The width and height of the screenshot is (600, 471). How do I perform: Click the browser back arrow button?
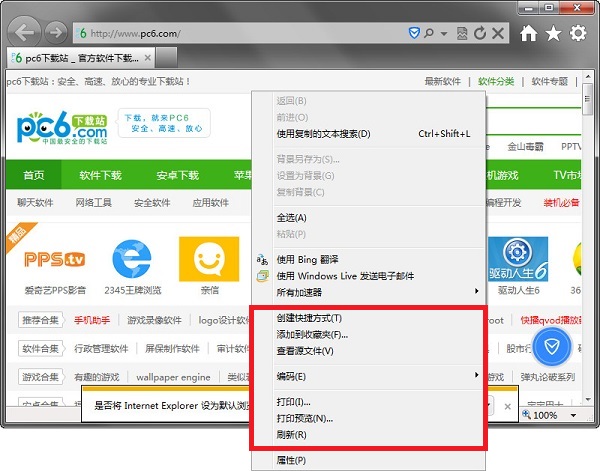(x=24, y=33)
